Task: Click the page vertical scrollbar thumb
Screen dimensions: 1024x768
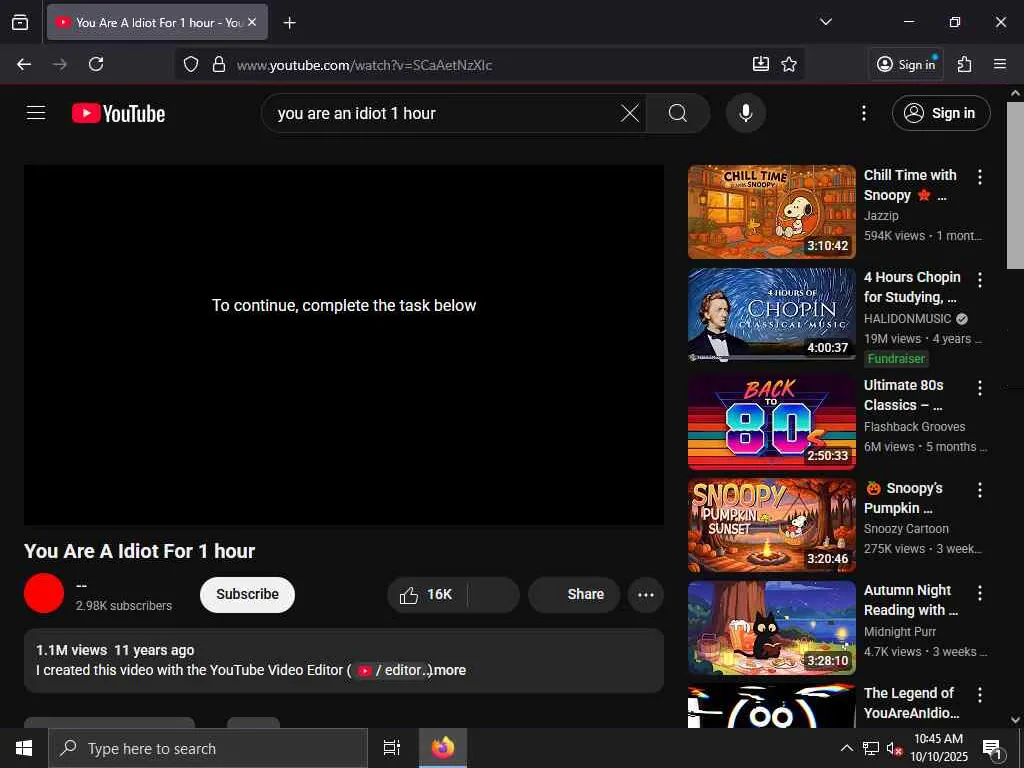Action: click(x=1015, y=185)
